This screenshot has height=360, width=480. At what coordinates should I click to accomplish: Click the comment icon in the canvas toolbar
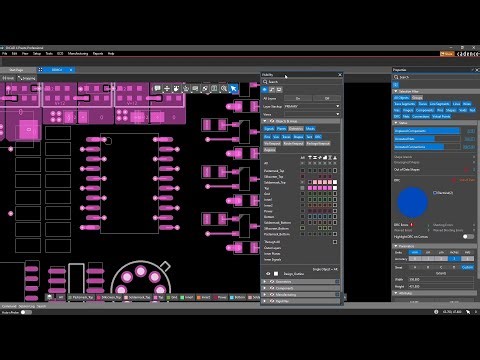[157, 89]
